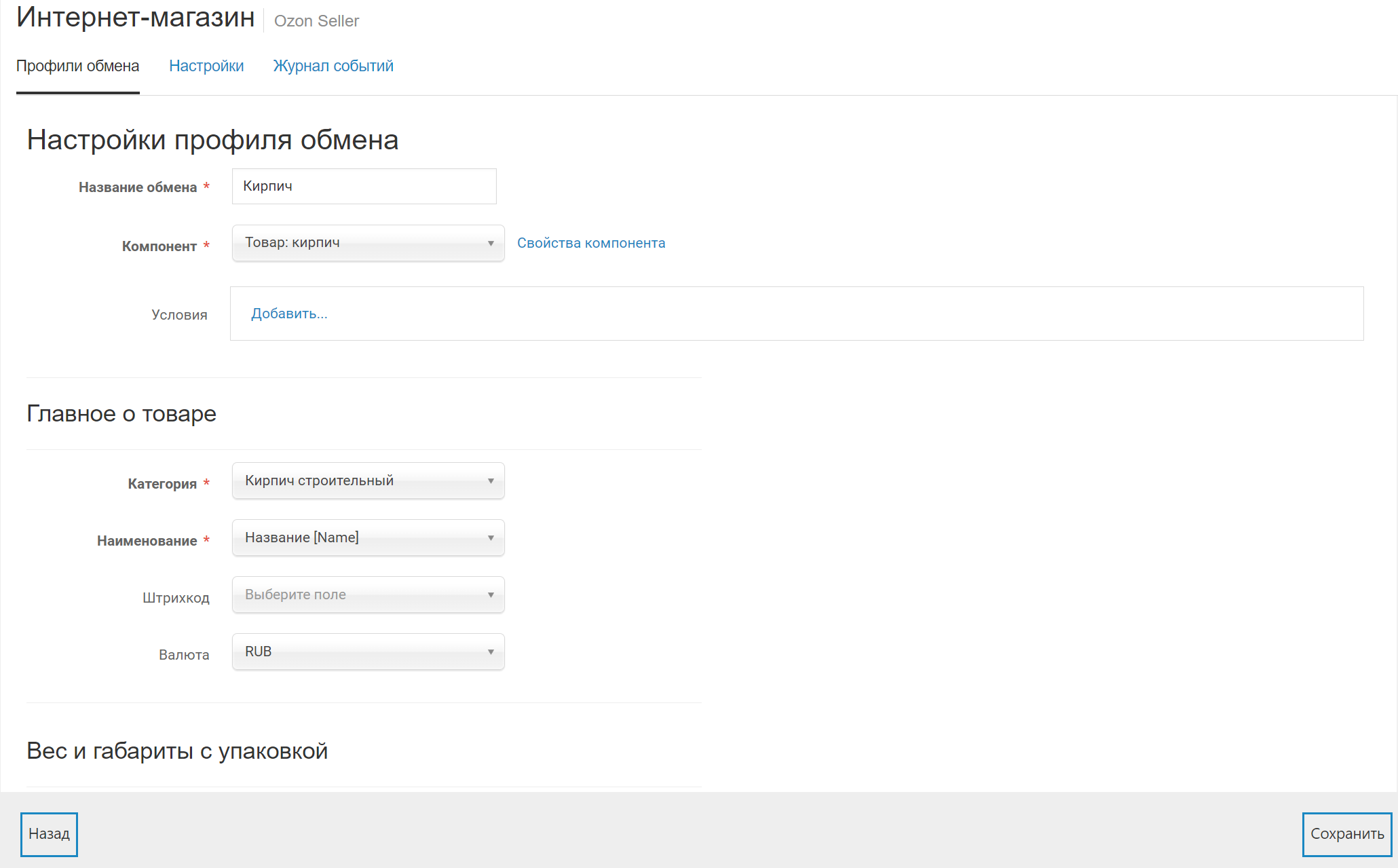Open the Журнал событий tab
Screen dimensions: 1398x868
click(333, 66)
